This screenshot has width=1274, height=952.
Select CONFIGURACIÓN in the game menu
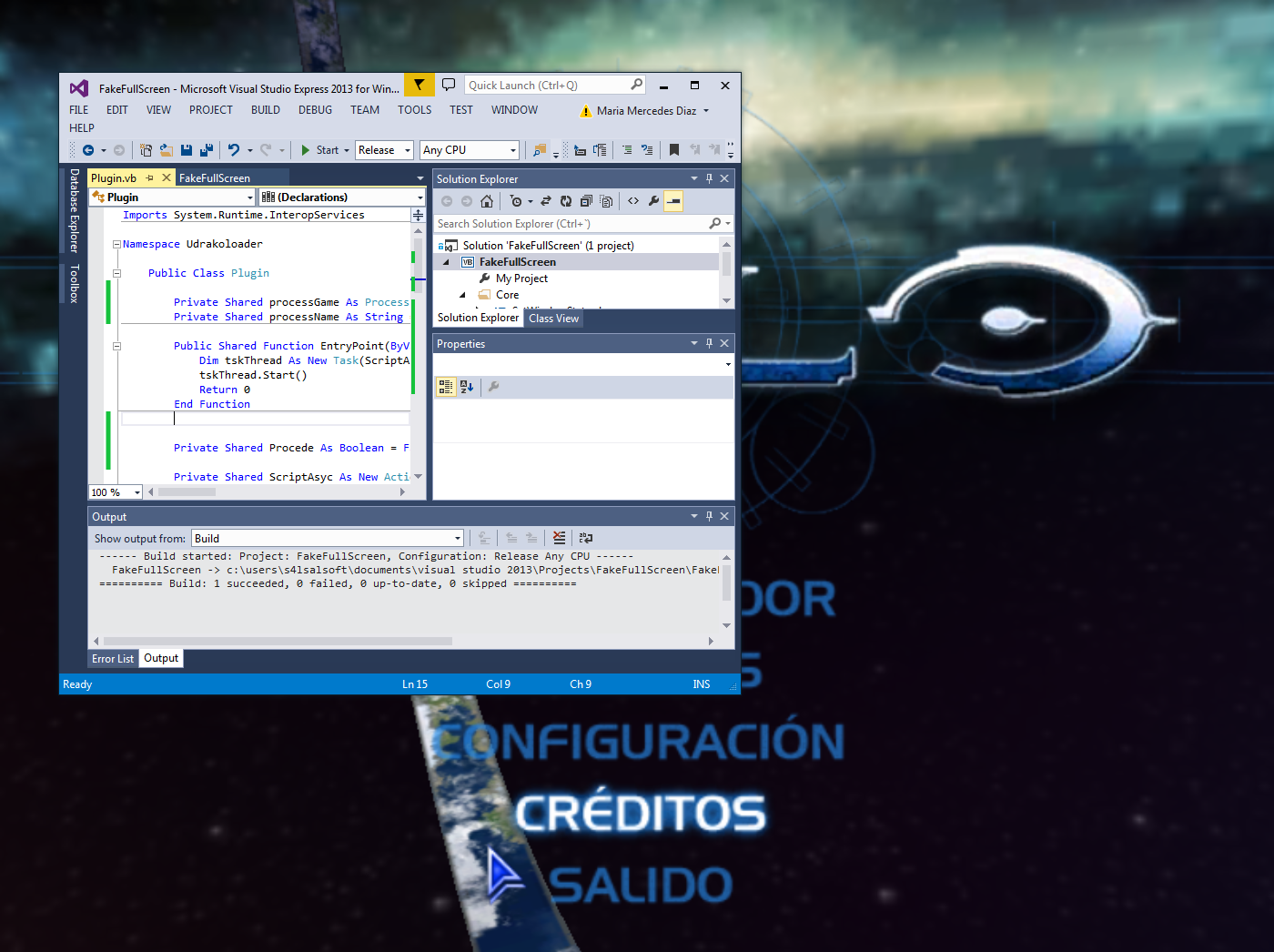[638, 741]
